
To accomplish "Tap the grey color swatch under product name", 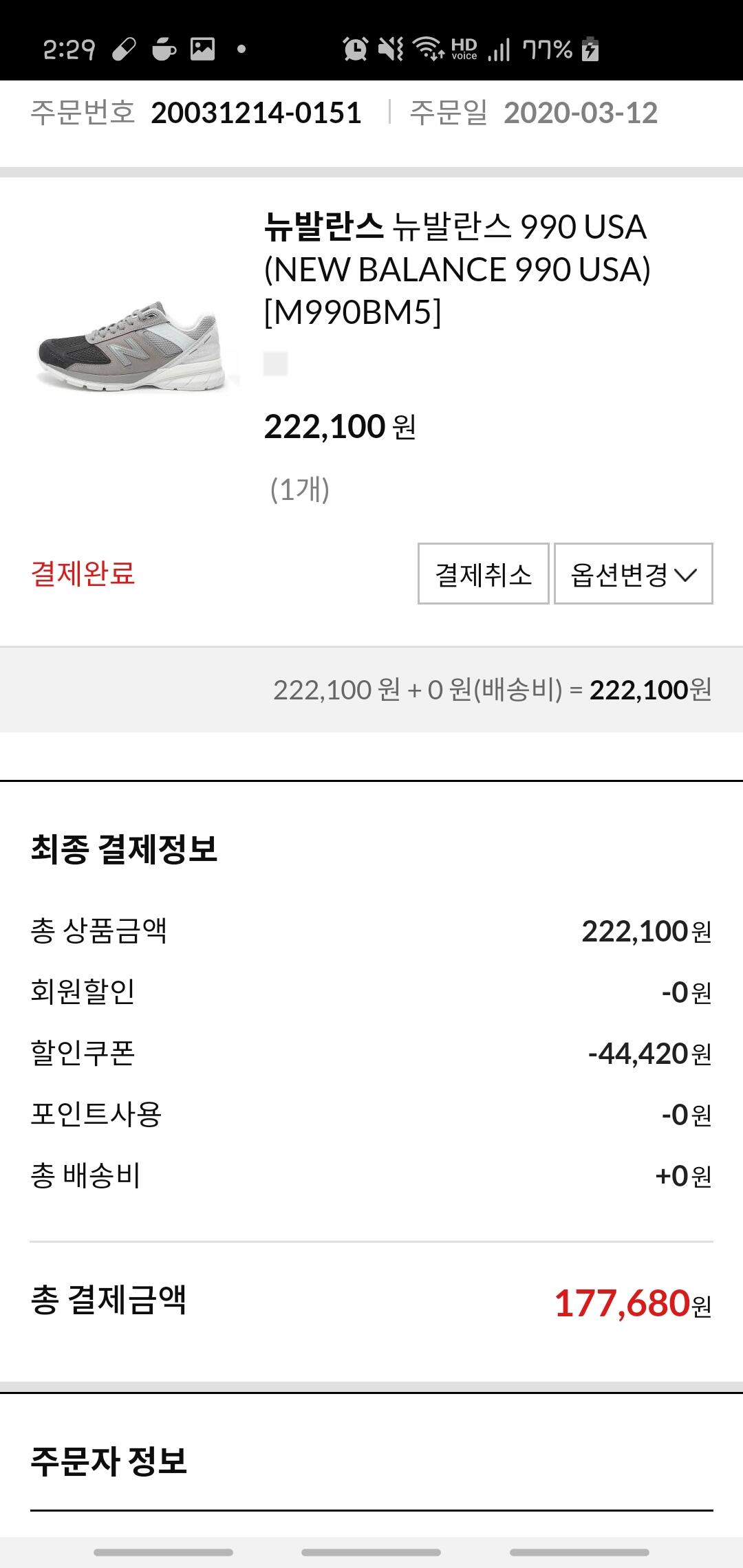I will [x=275, y=363].
